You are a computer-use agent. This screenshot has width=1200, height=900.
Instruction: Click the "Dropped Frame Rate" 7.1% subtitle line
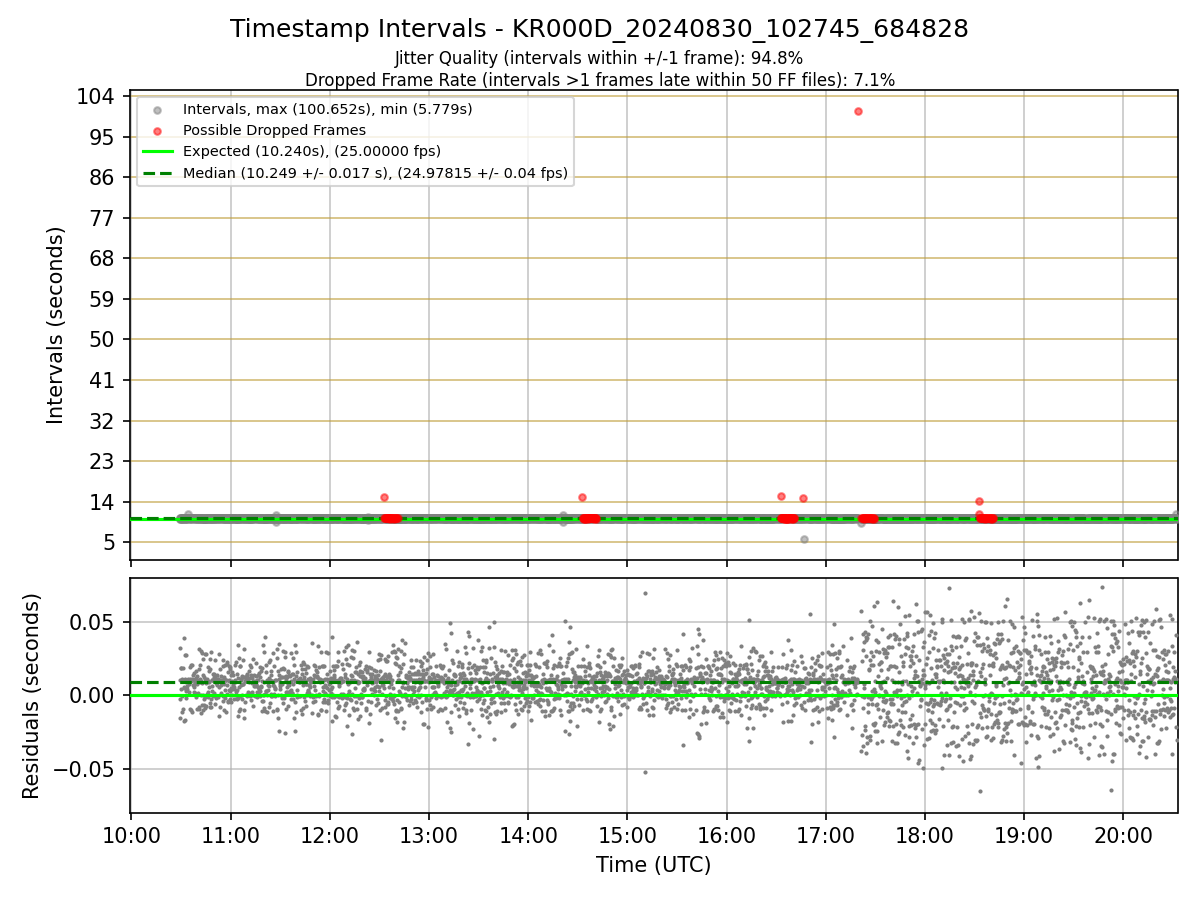599,79
